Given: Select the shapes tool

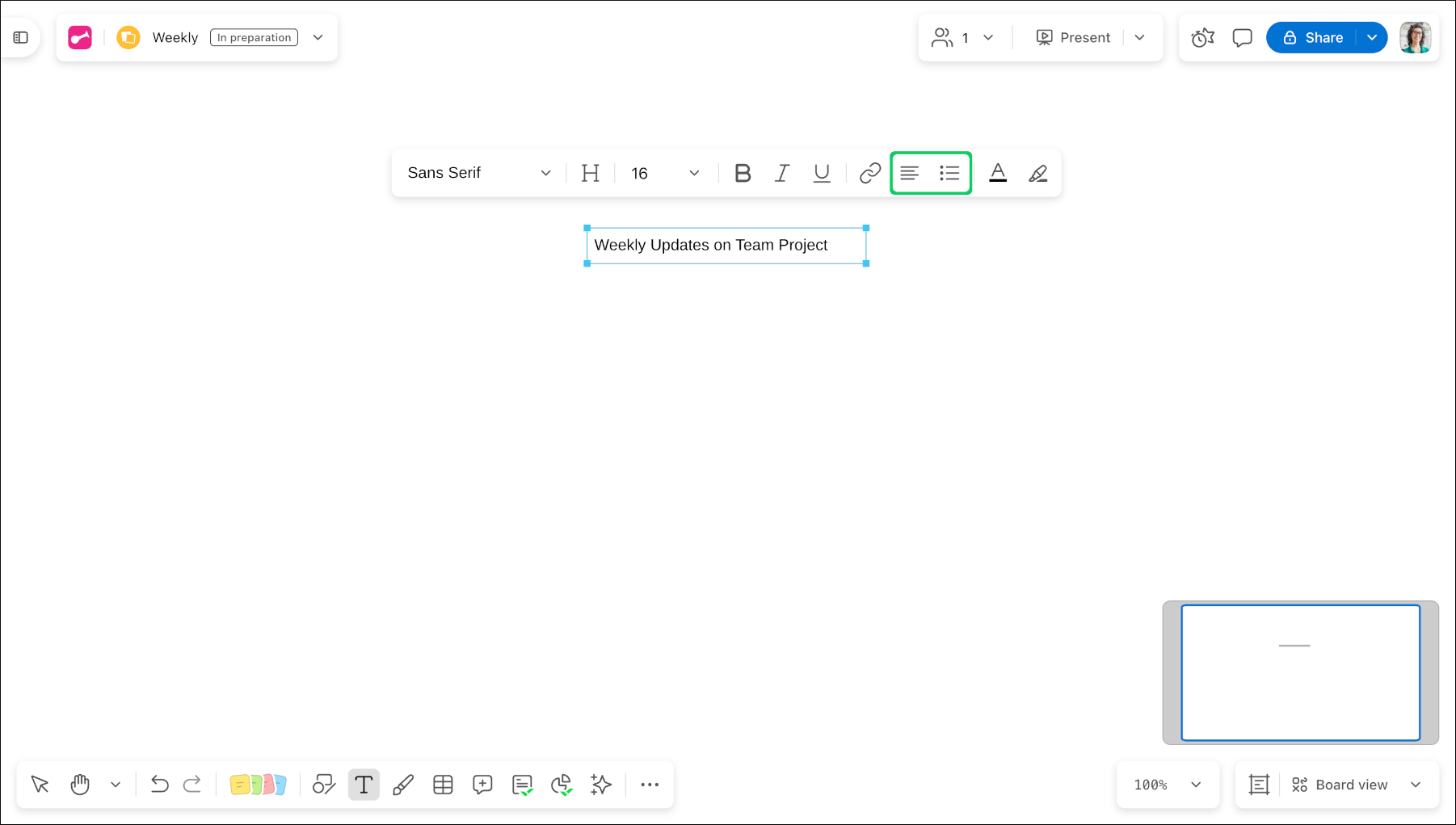Looking at the screenshot, I should click(x=324, y=785).
